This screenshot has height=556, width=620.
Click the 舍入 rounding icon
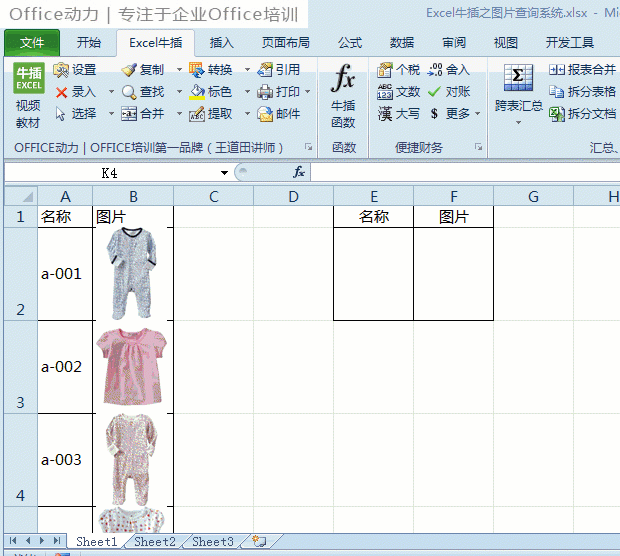pyautogui.click(x=435, y=70)
